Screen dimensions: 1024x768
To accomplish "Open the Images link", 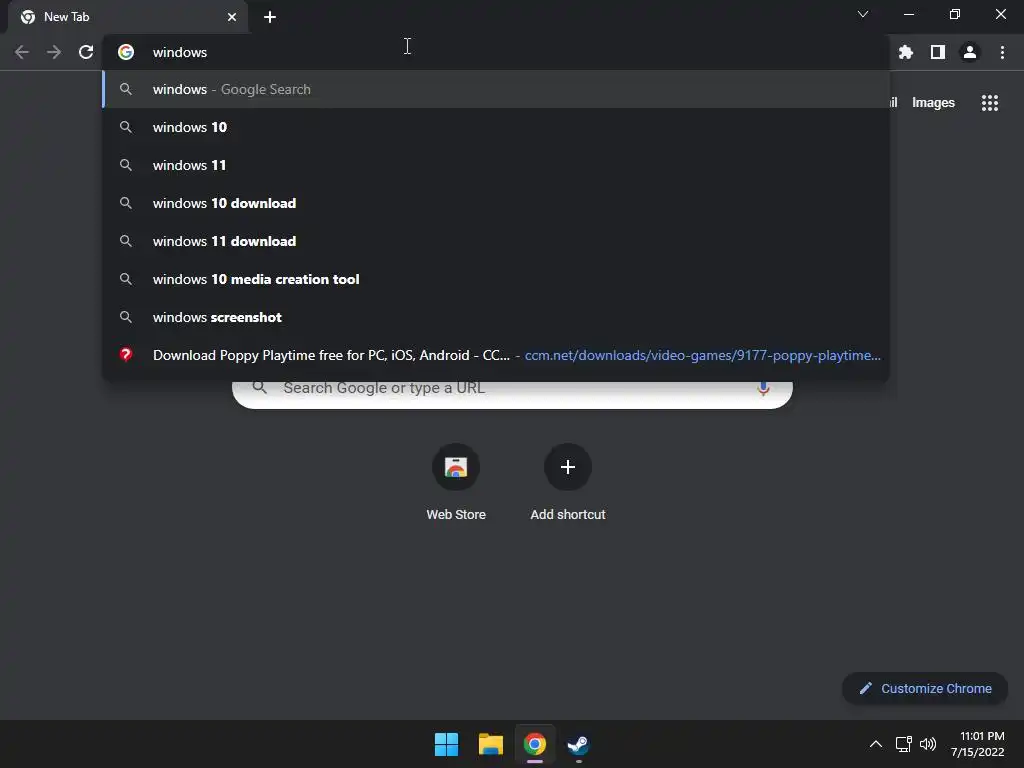I will click(933, 103).
